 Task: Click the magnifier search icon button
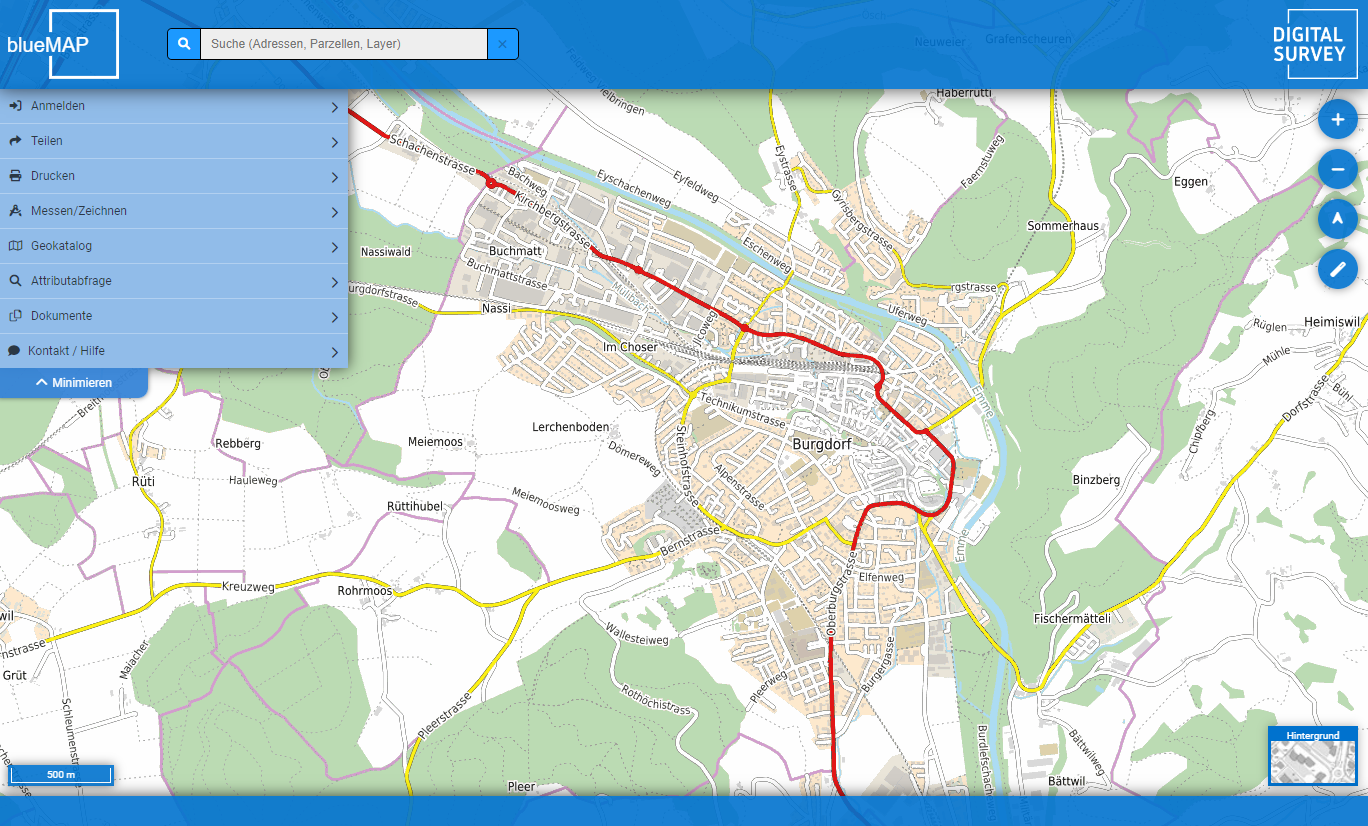pyautogui.click(x=184, y=44)
